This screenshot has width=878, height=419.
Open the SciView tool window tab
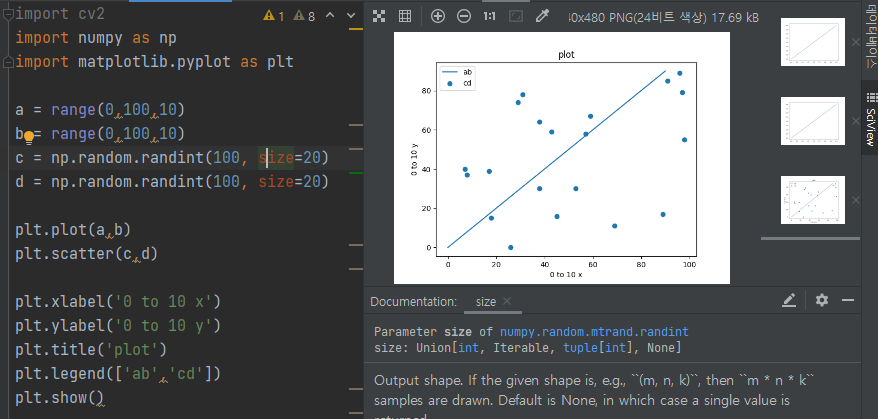pos(870,119)
